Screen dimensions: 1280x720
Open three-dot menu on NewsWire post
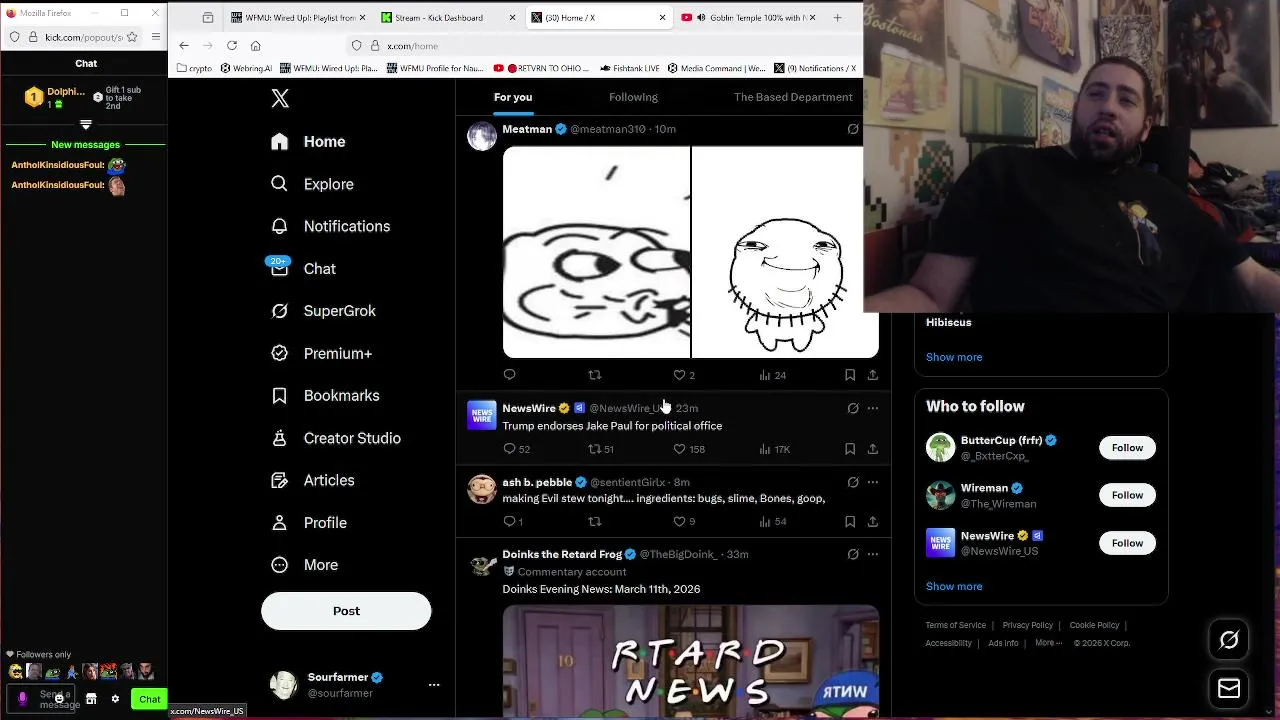873,408
